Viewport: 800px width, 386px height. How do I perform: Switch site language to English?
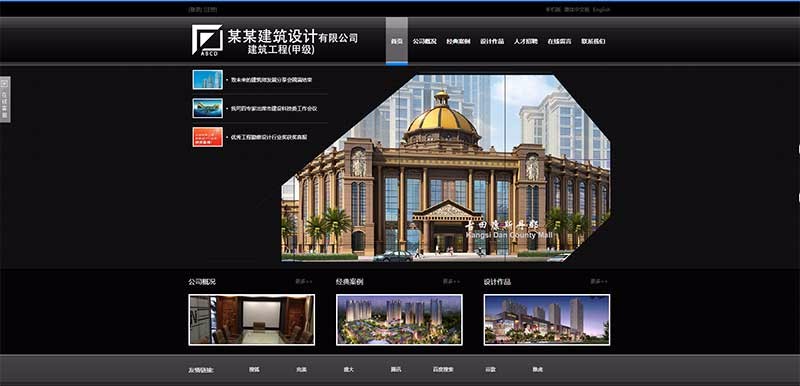coord(601,9)
